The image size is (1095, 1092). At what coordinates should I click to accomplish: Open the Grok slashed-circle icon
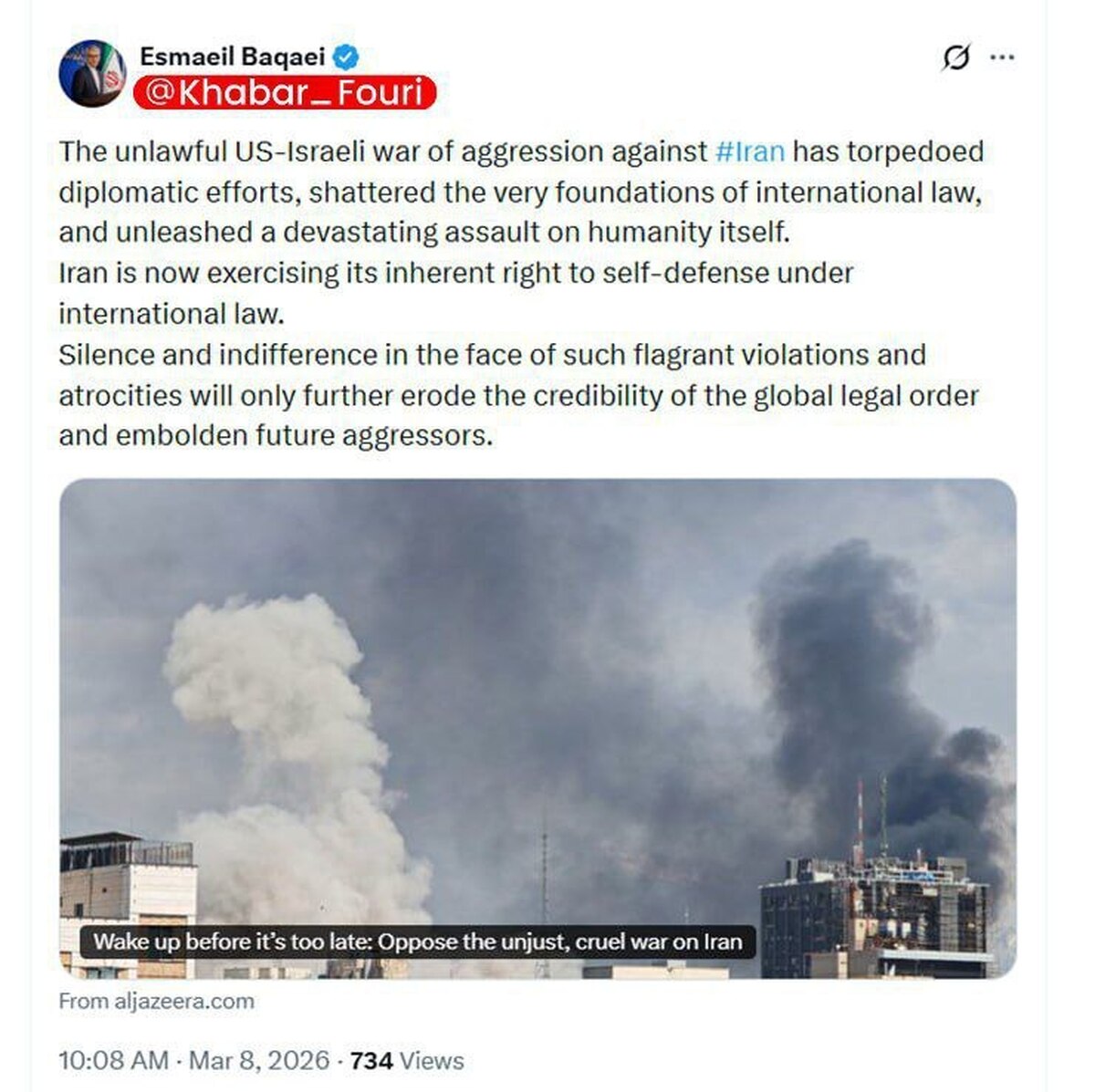[x=954, y=58]
